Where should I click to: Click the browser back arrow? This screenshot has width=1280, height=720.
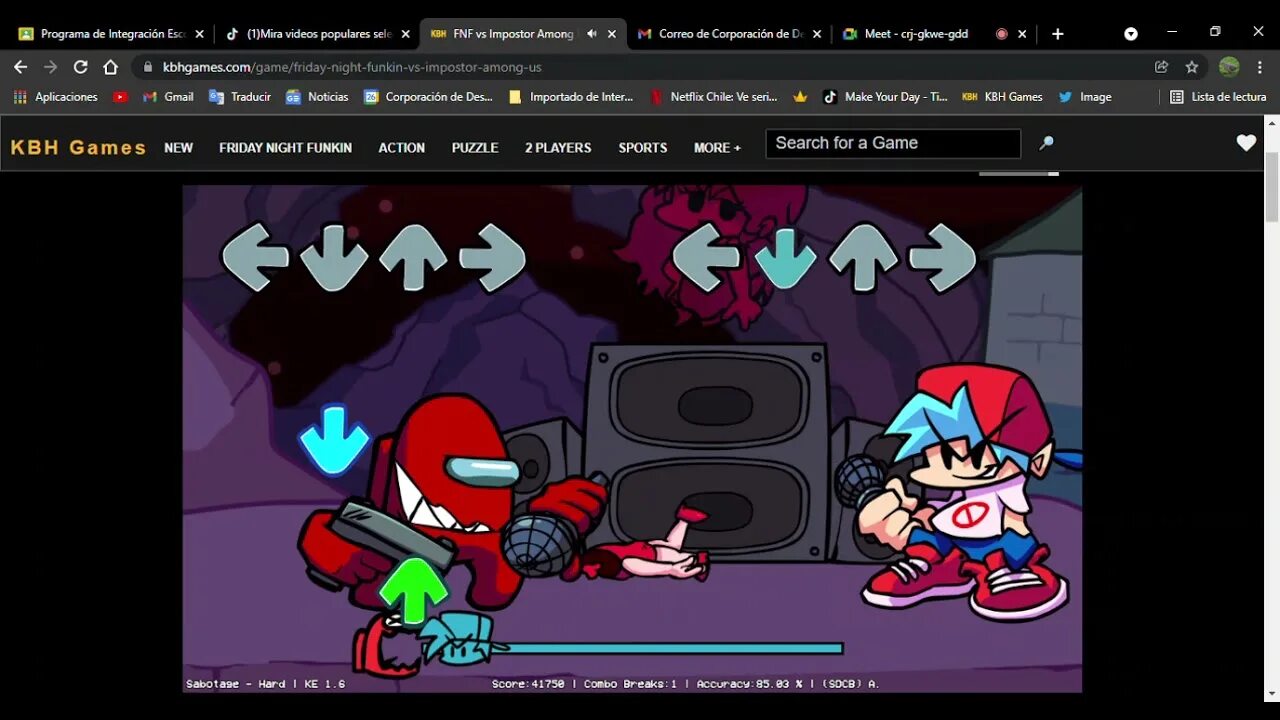coord(20,67)
